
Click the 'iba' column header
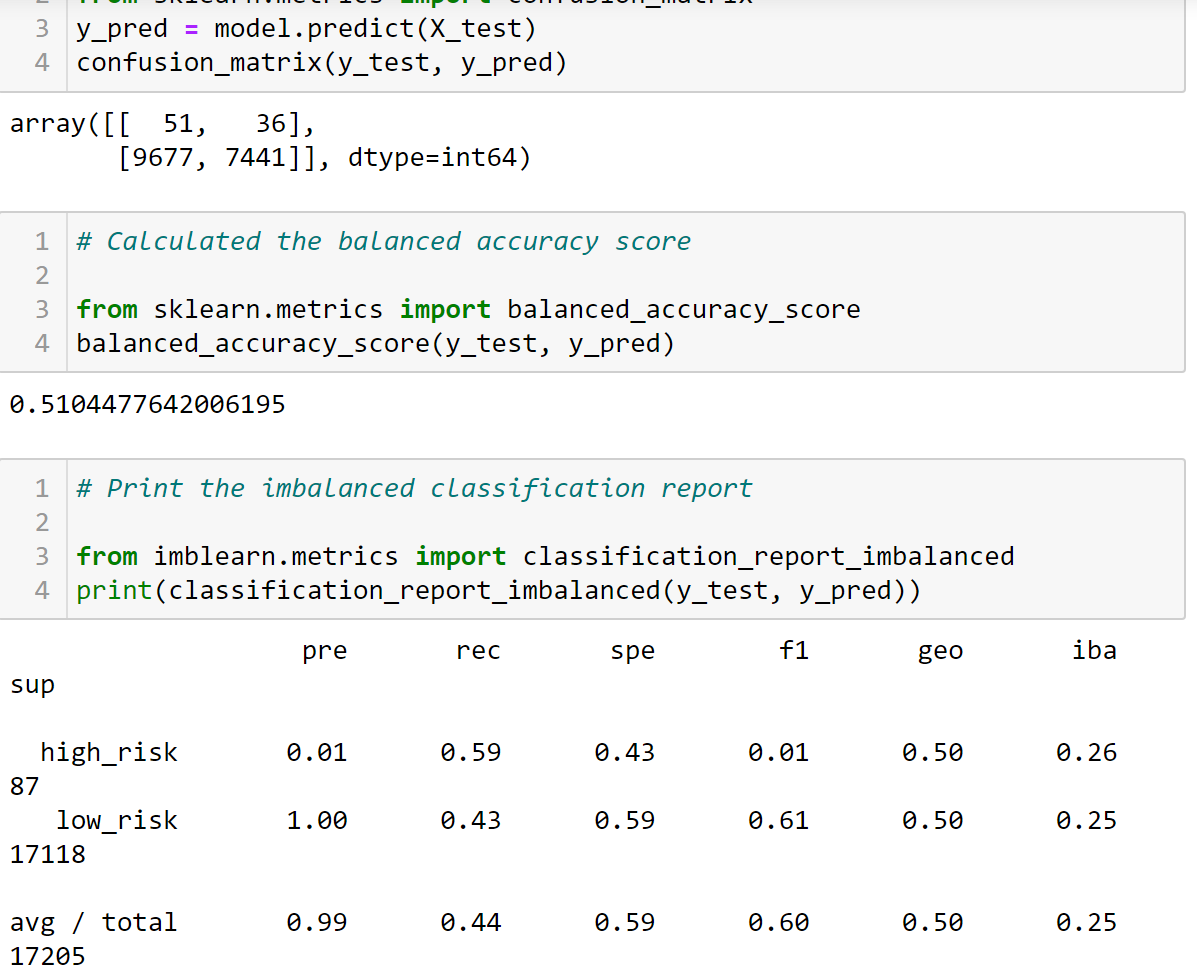pos(1095,650)
